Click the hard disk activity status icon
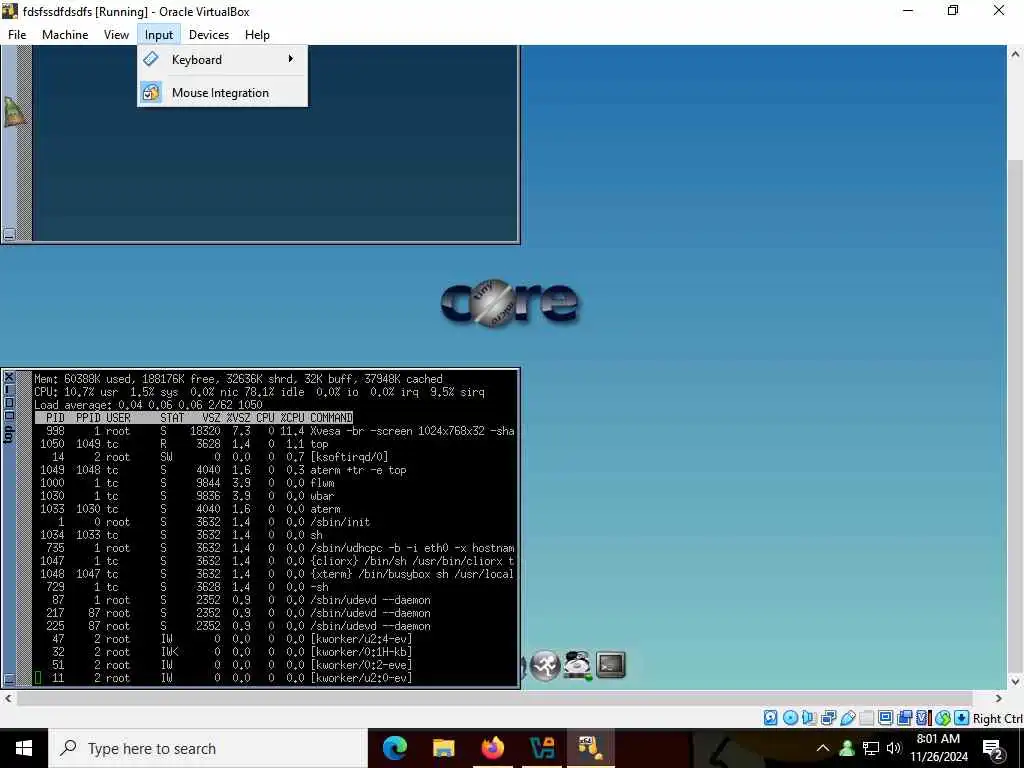 click(771, 718)
